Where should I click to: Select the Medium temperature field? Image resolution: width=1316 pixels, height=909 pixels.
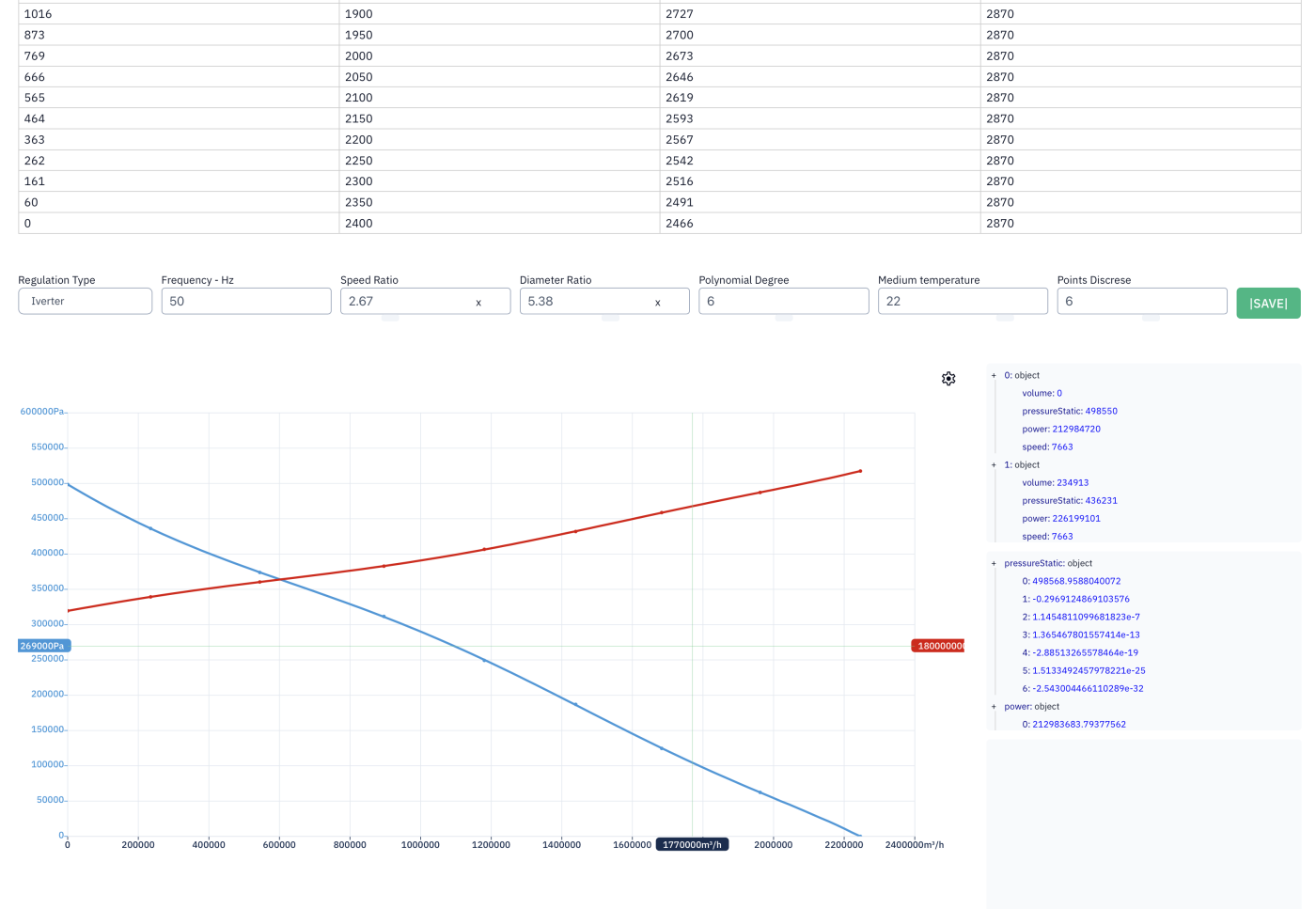[963, 301]
